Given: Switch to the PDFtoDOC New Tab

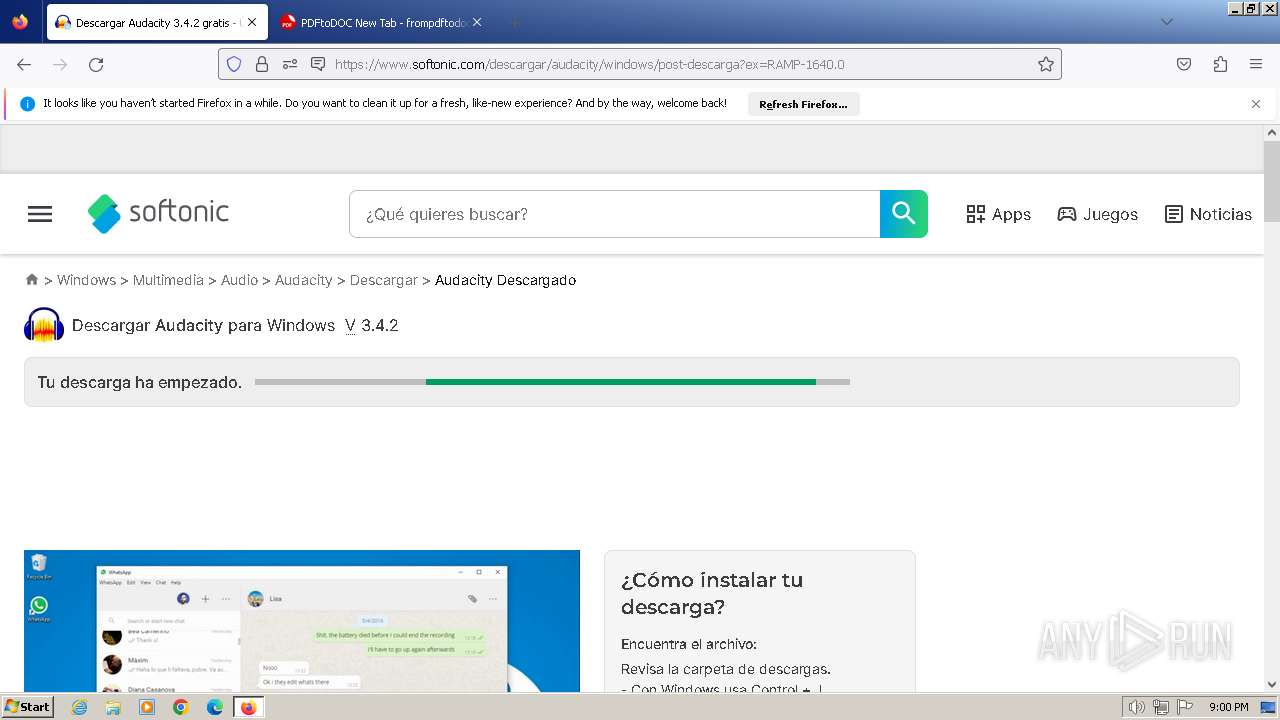Looking at the screenshot, I should 382,22.
